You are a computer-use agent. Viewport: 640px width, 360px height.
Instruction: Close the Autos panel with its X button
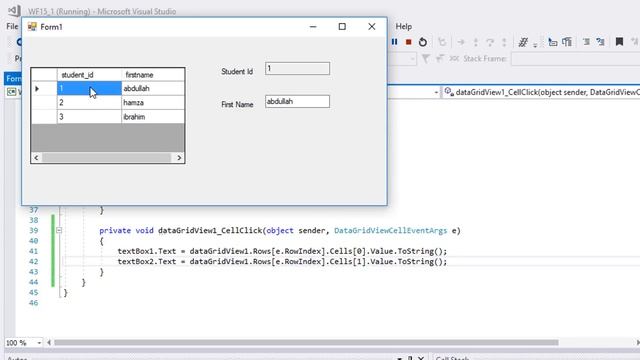click(x=421, y=358)
